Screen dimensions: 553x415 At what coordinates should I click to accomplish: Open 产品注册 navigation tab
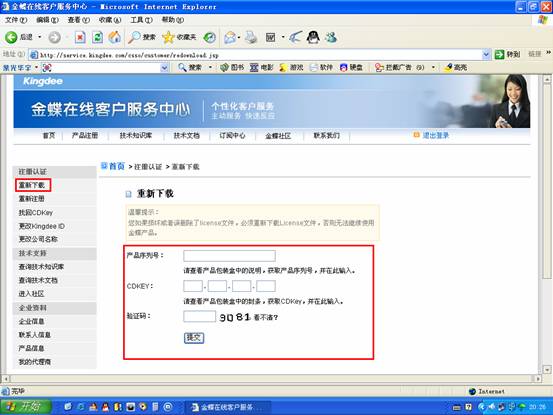pos(85,135)
